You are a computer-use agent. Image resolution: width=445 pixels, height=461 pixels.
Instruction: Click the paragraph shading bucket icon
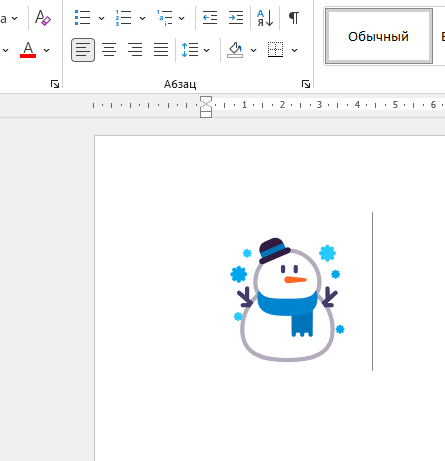point(235,50)
